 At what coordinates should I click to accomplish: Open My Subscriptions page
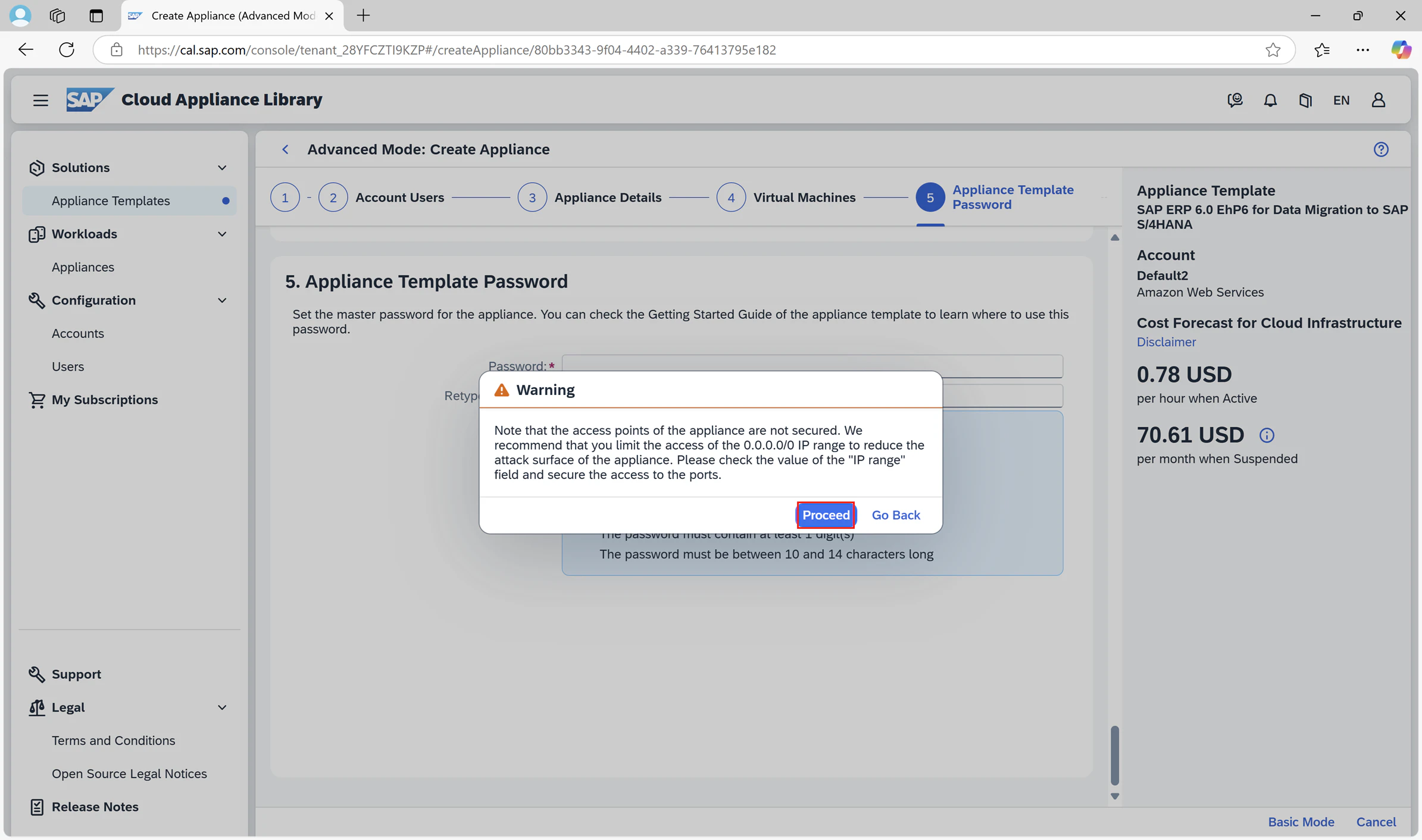(105, 400)
